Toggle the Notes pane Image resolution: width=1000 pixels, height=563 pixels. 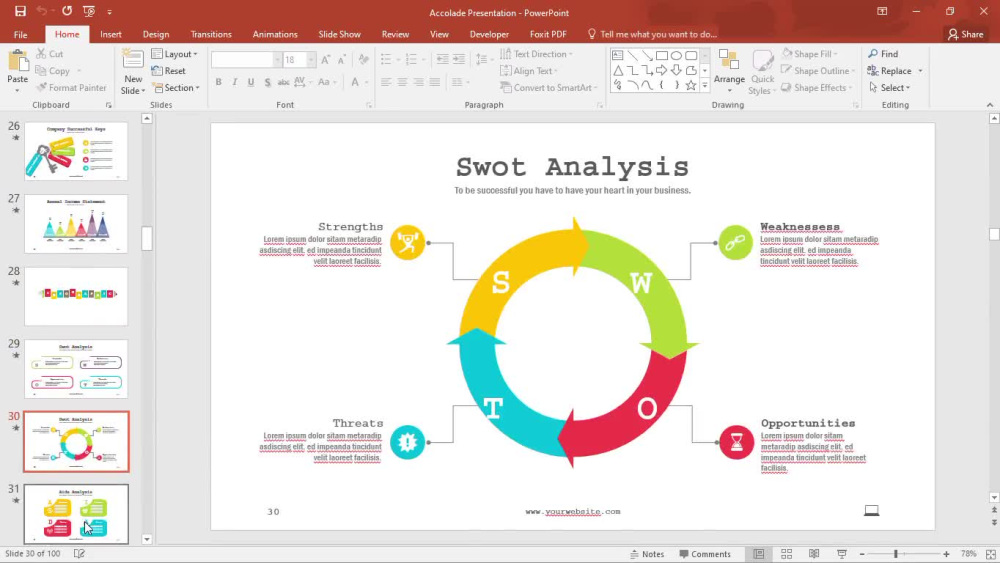point(647,554)
